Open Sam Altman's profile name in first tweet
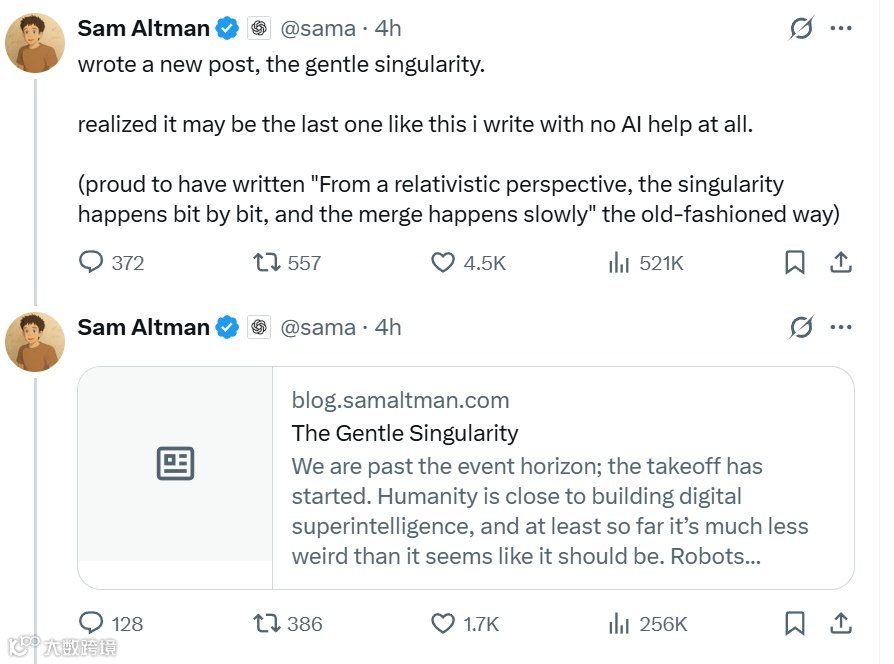This screenshot has width=894, height=664. 144,28
